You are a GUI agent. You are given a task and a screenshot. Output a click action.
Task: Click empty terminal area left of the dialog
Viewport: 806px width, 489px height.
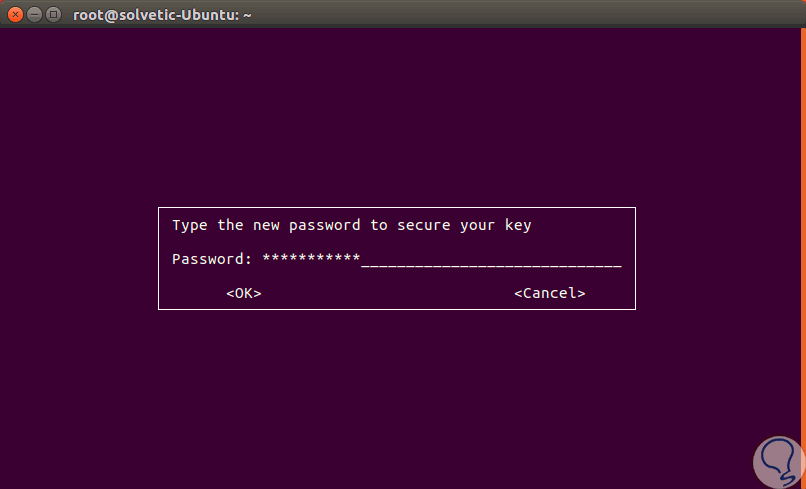coord(78,258)
